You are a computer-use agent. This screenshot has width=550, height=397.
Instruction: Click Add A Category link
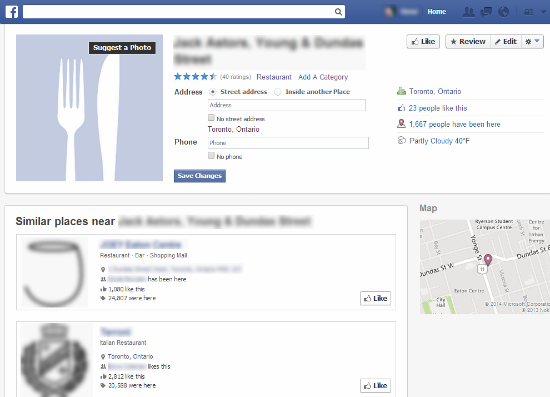click(x=323, y=77)
